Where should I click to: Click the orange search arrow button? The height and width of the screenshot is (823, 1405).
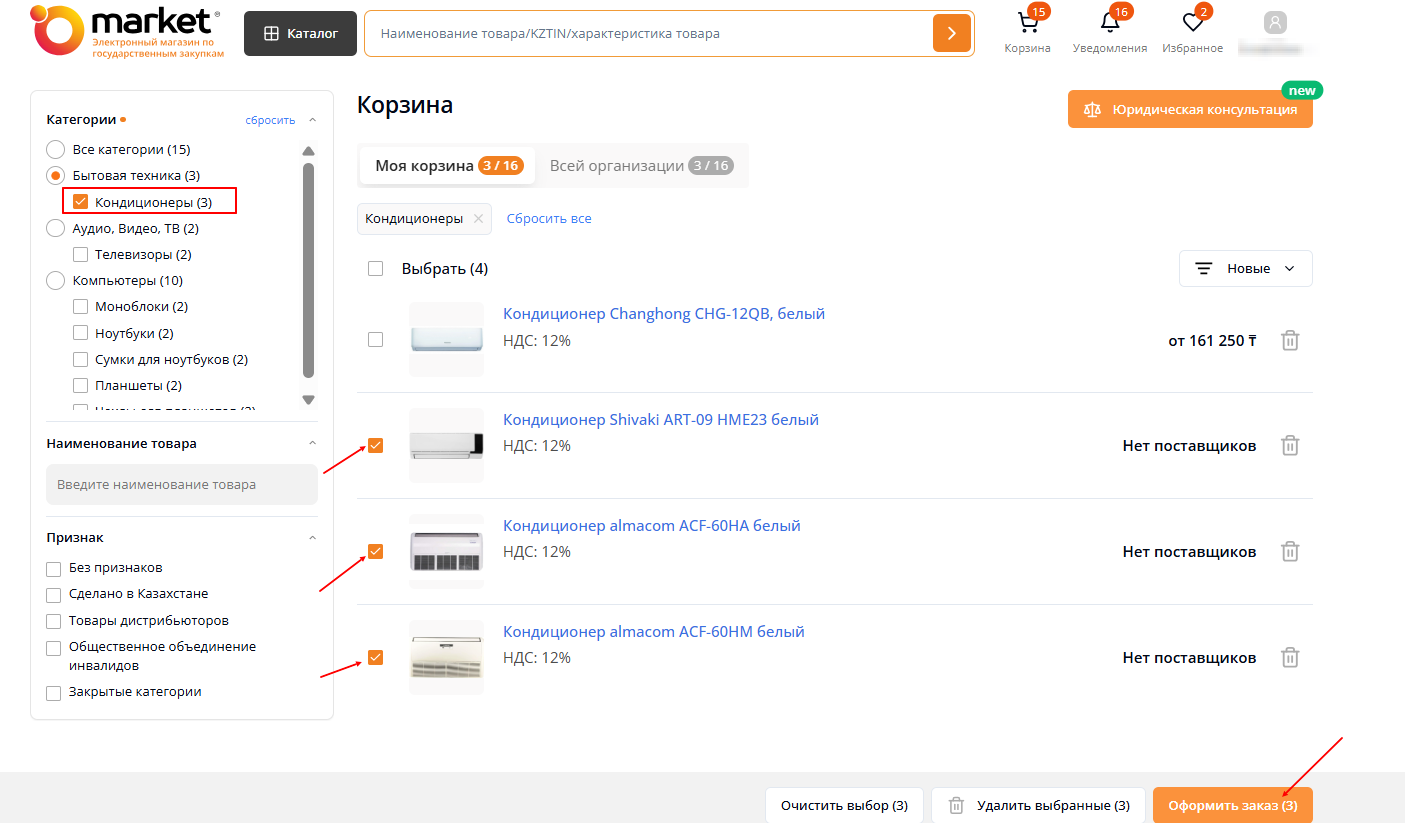(x=952, y=33)
